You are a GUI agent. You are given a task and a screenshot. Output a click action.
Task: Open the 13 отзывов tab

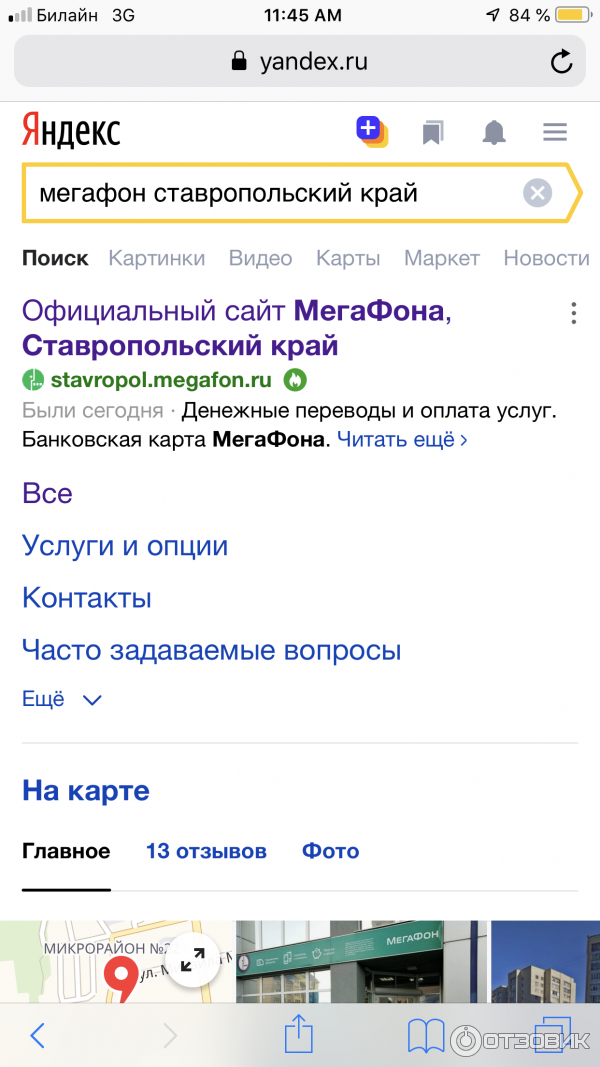point(206,851)
